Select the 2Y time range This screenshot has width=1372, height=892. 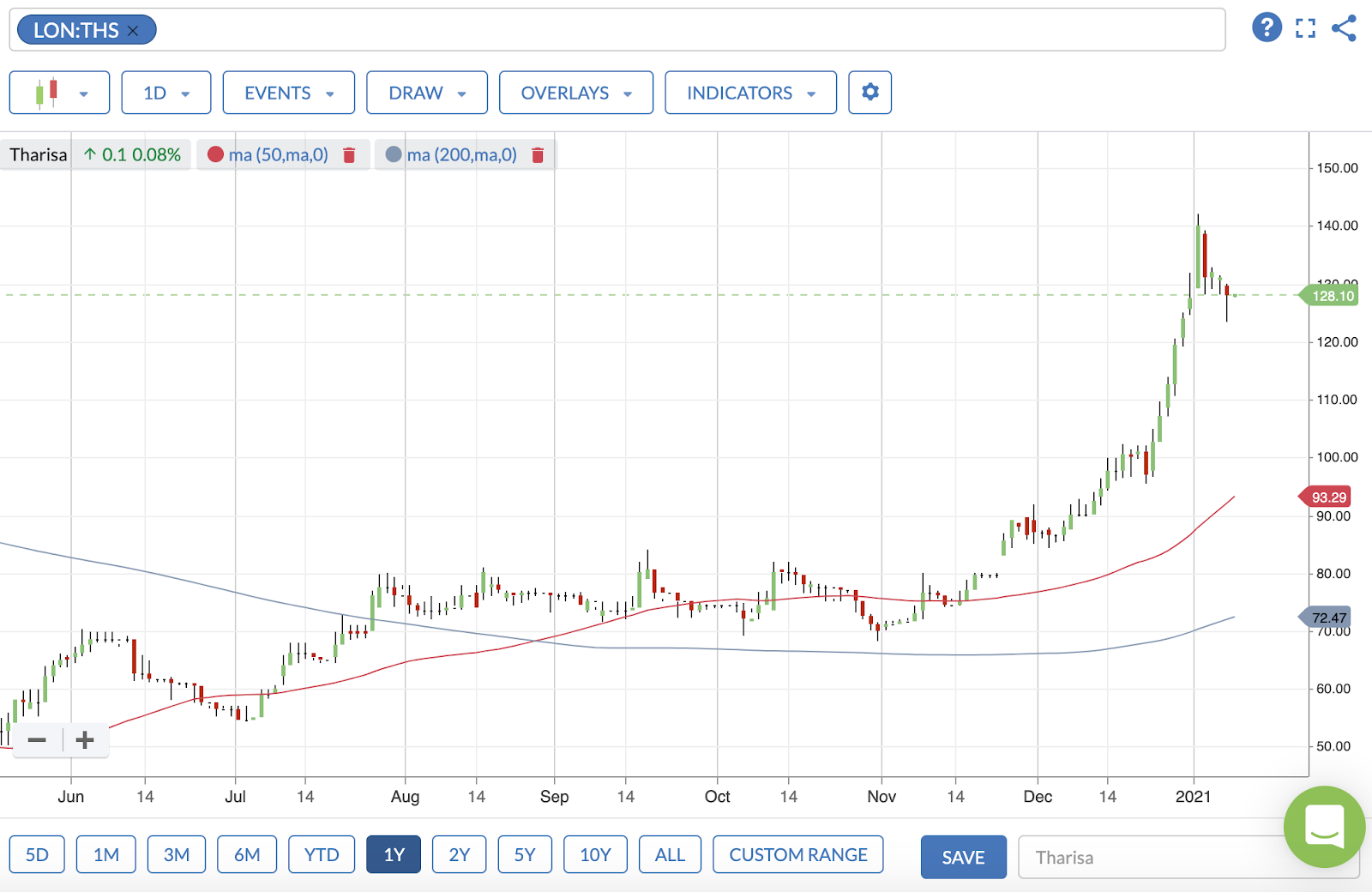[x=460, y=854]
